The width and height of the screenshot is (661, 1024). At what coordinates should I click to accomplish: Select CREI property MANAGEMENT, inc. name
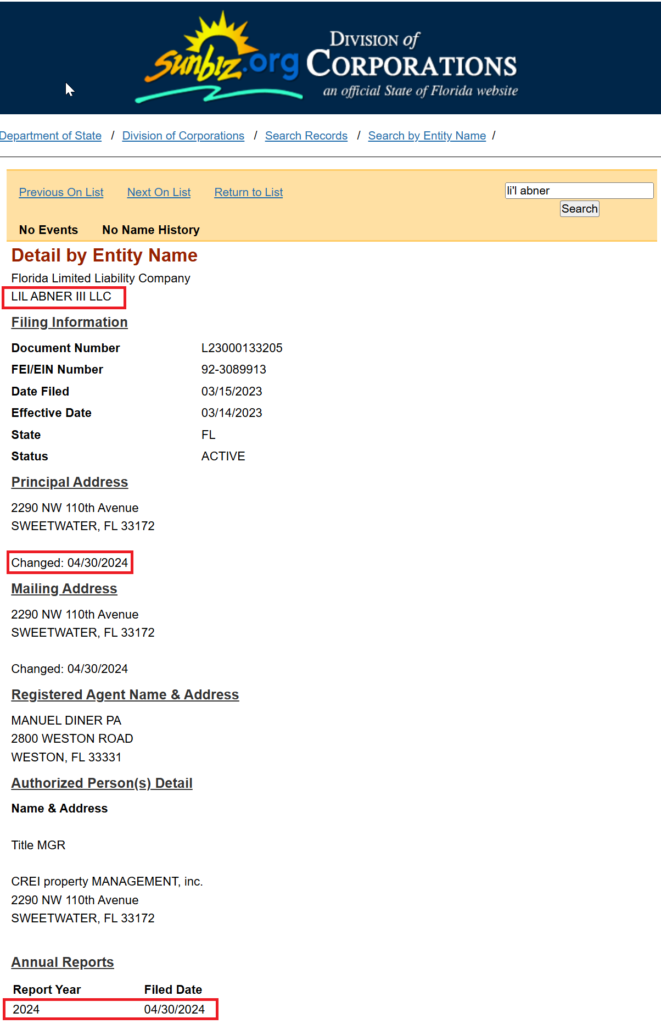(107, 882)
